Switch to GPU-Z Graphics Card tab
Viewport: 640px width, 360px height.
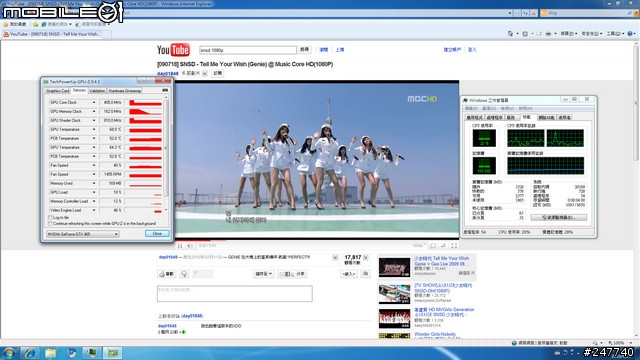pos(58,91)
